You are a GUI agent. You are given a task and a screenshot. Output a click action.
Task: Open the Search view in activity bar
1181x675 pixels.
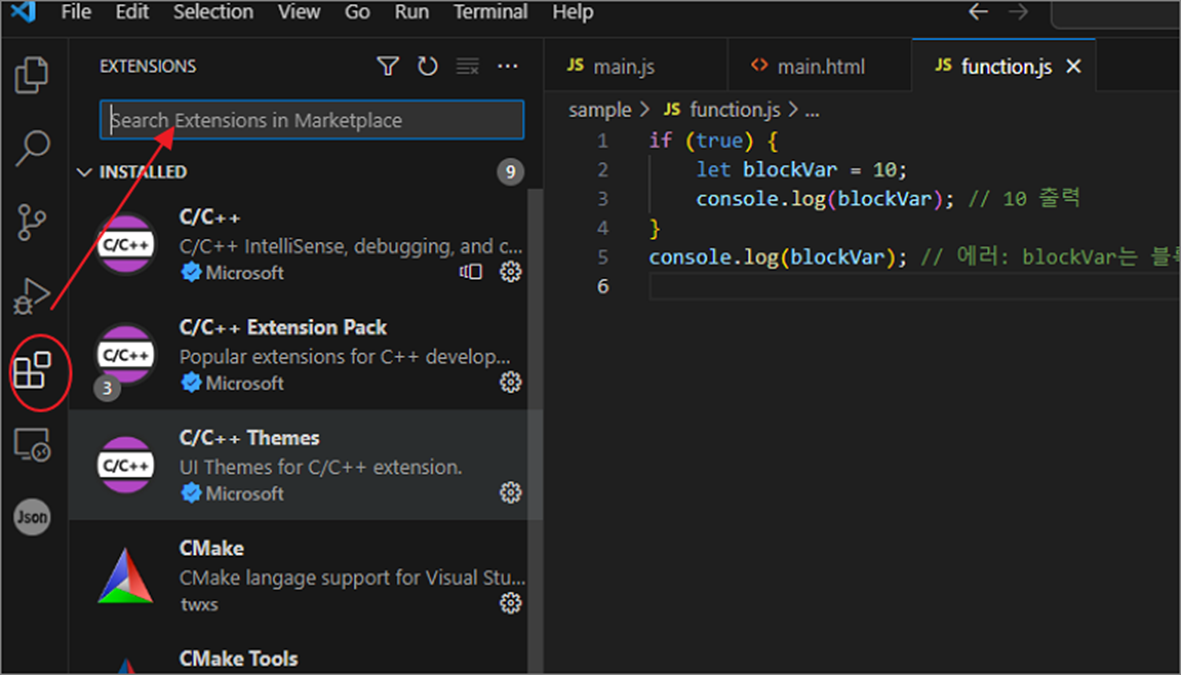(32, 148)
